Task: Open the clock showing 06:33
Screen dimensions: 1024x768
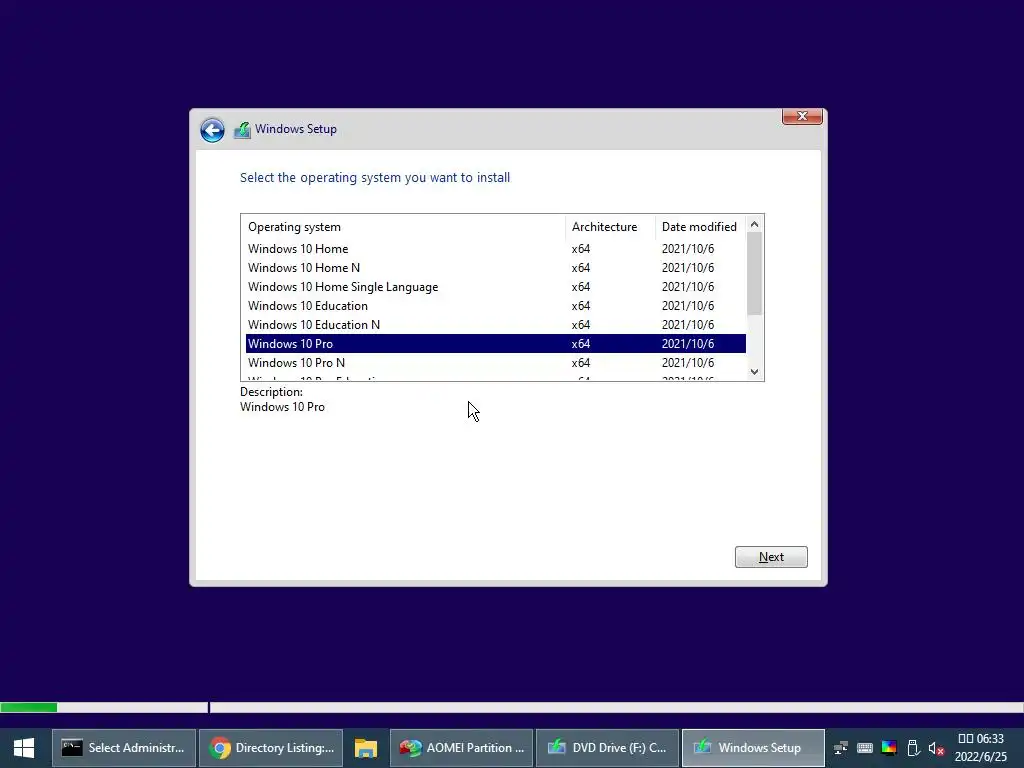Action: click(x=981, y=748)
